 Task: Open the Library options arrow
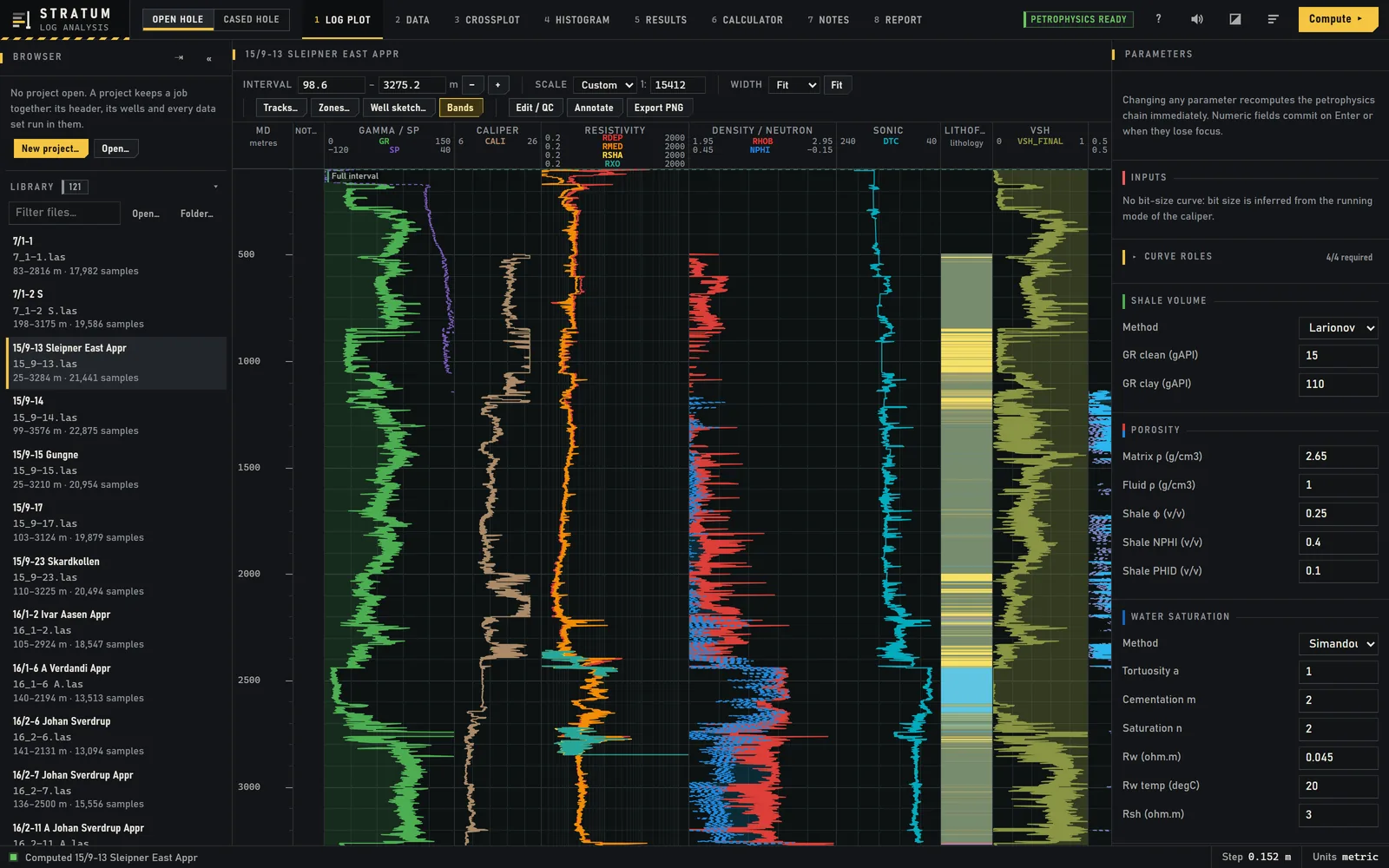pyautogui.click(x=215, y=187)
